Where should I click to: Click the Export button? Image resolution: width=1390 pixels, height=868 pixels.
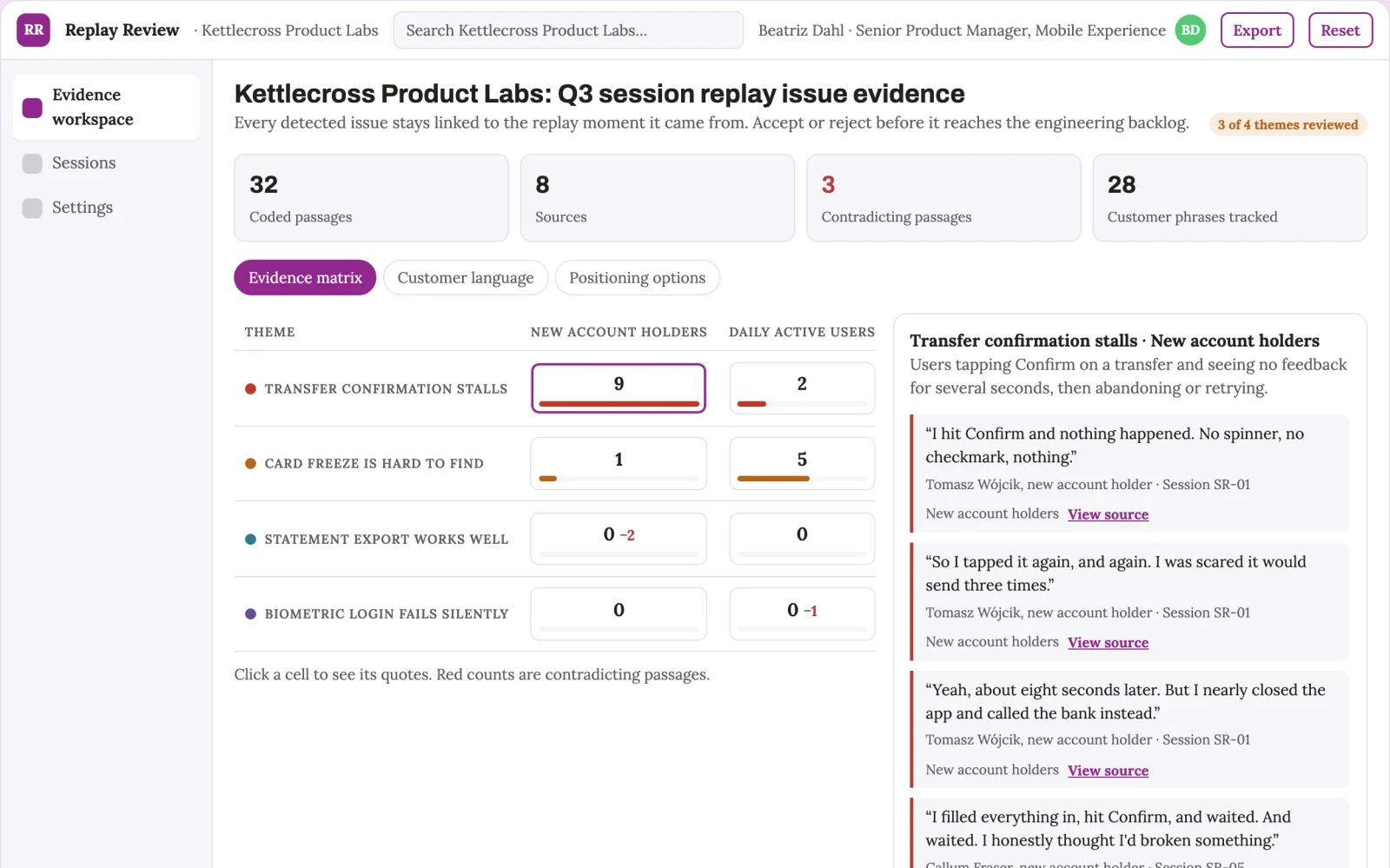[1257, 30]
